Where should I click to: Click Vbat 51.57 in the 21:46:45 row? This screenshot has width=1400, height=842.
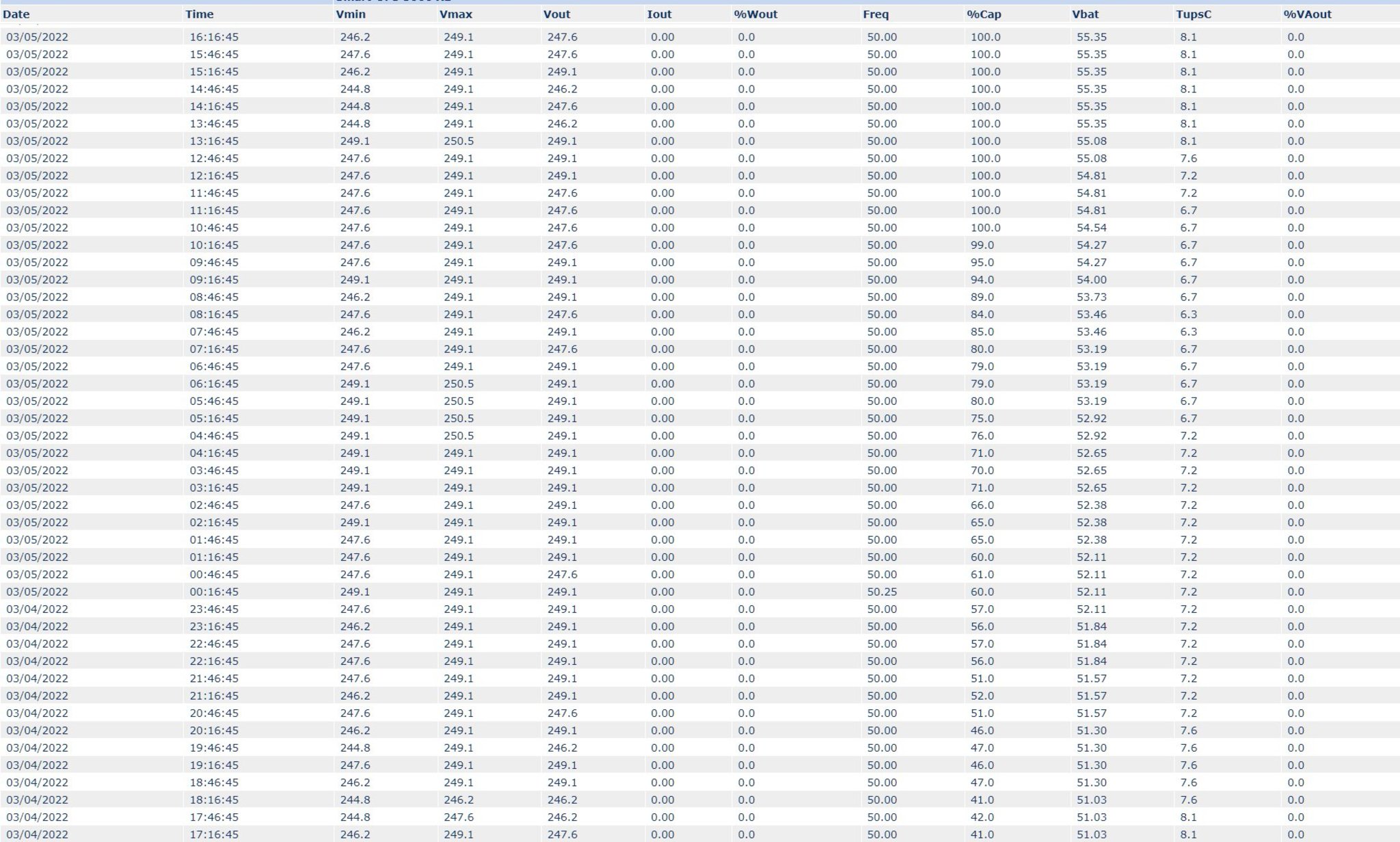(x=1092, y=679)
